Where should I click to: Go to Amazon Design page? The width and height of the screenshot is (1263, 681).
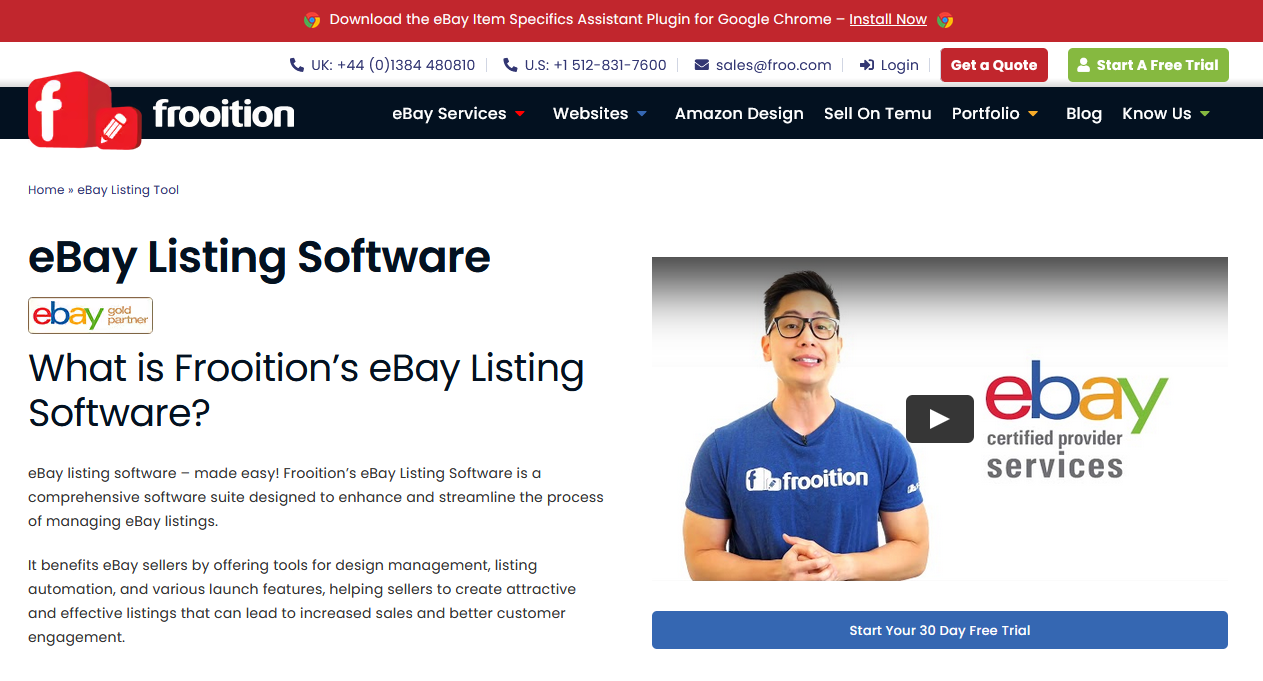click(739, 114)
